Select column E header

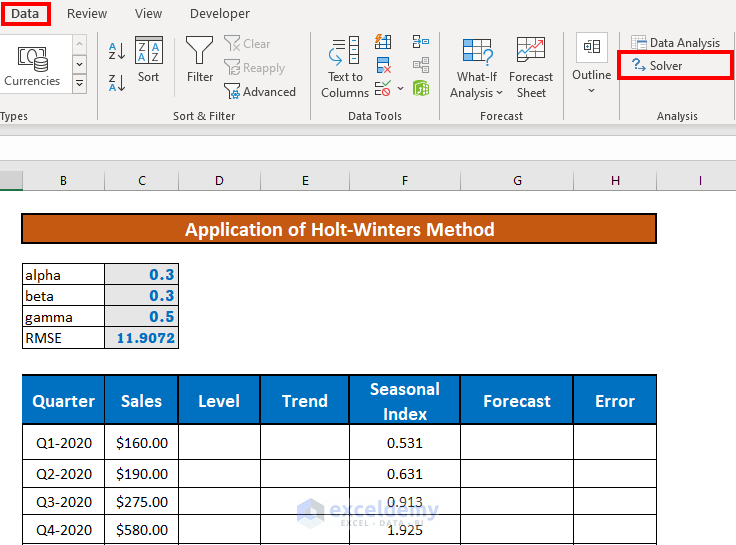click(x=305, y=181)
